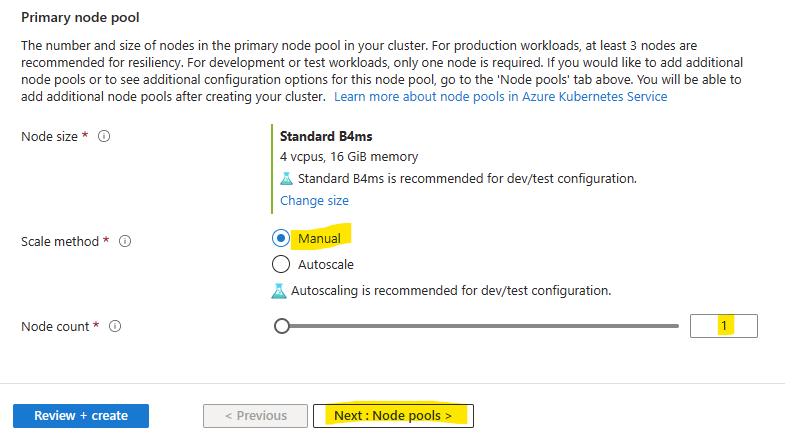Click the flask icon beside Standard B4ms recommendation

[x=286, y=179]
